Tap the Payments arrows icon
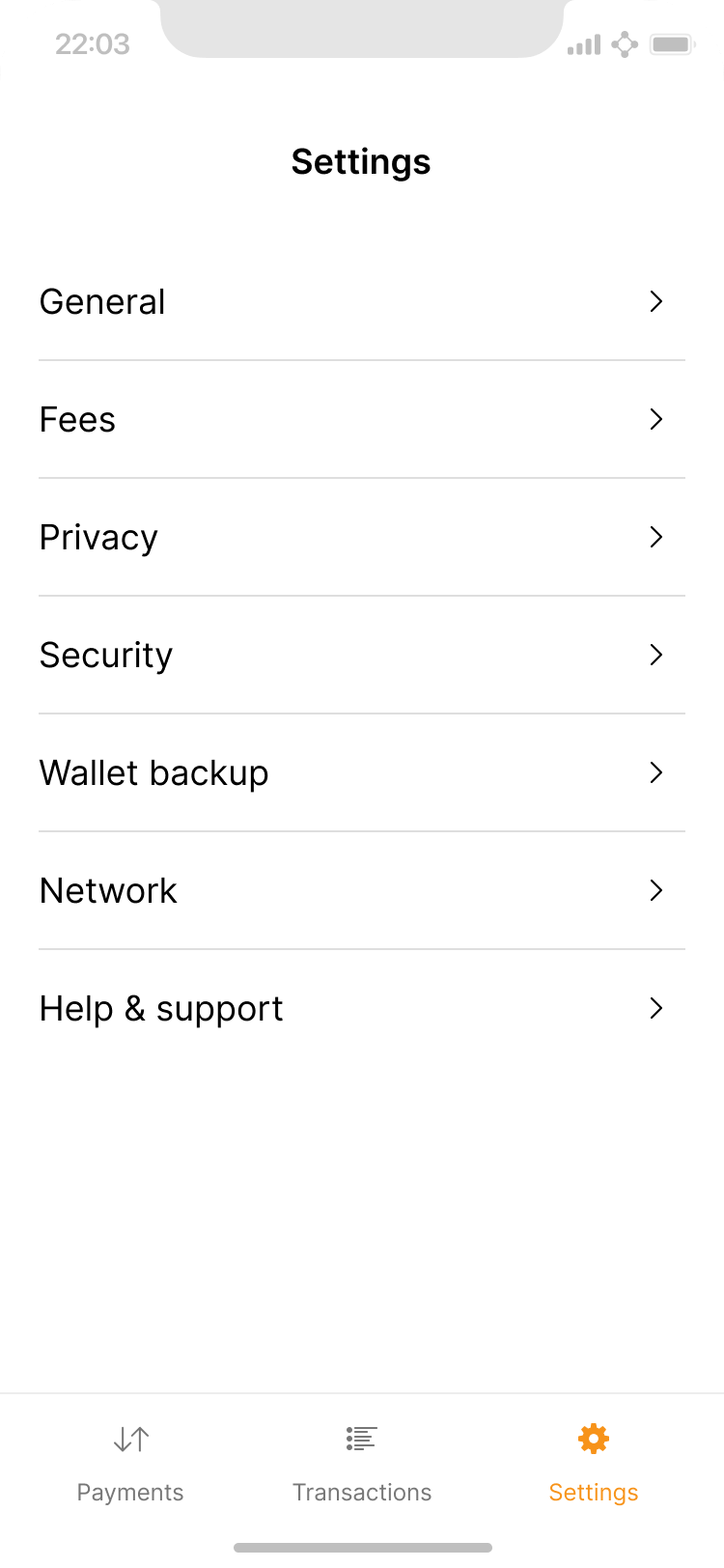Viewport: 724px width, 1568px height. 130,1440
